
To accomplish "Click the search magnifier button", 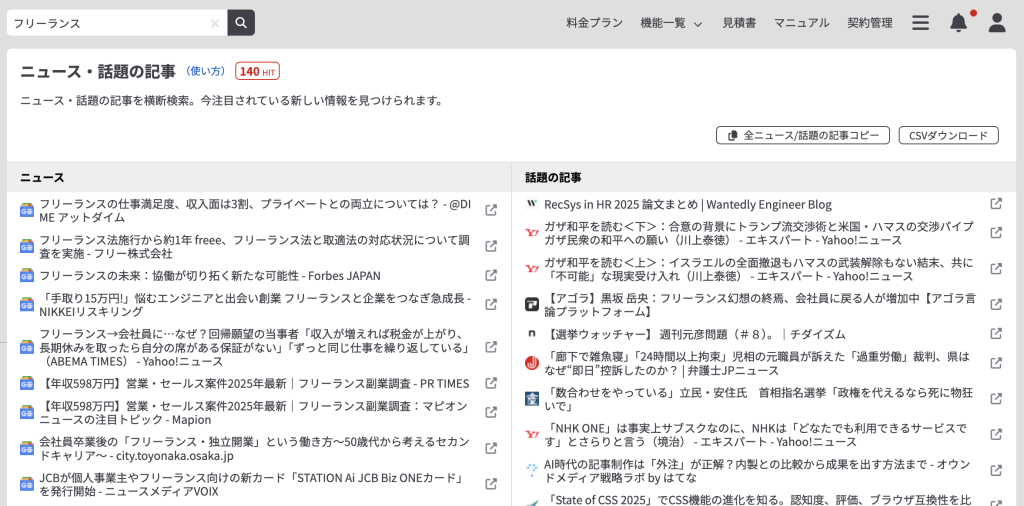I will (x=241, y=23).
